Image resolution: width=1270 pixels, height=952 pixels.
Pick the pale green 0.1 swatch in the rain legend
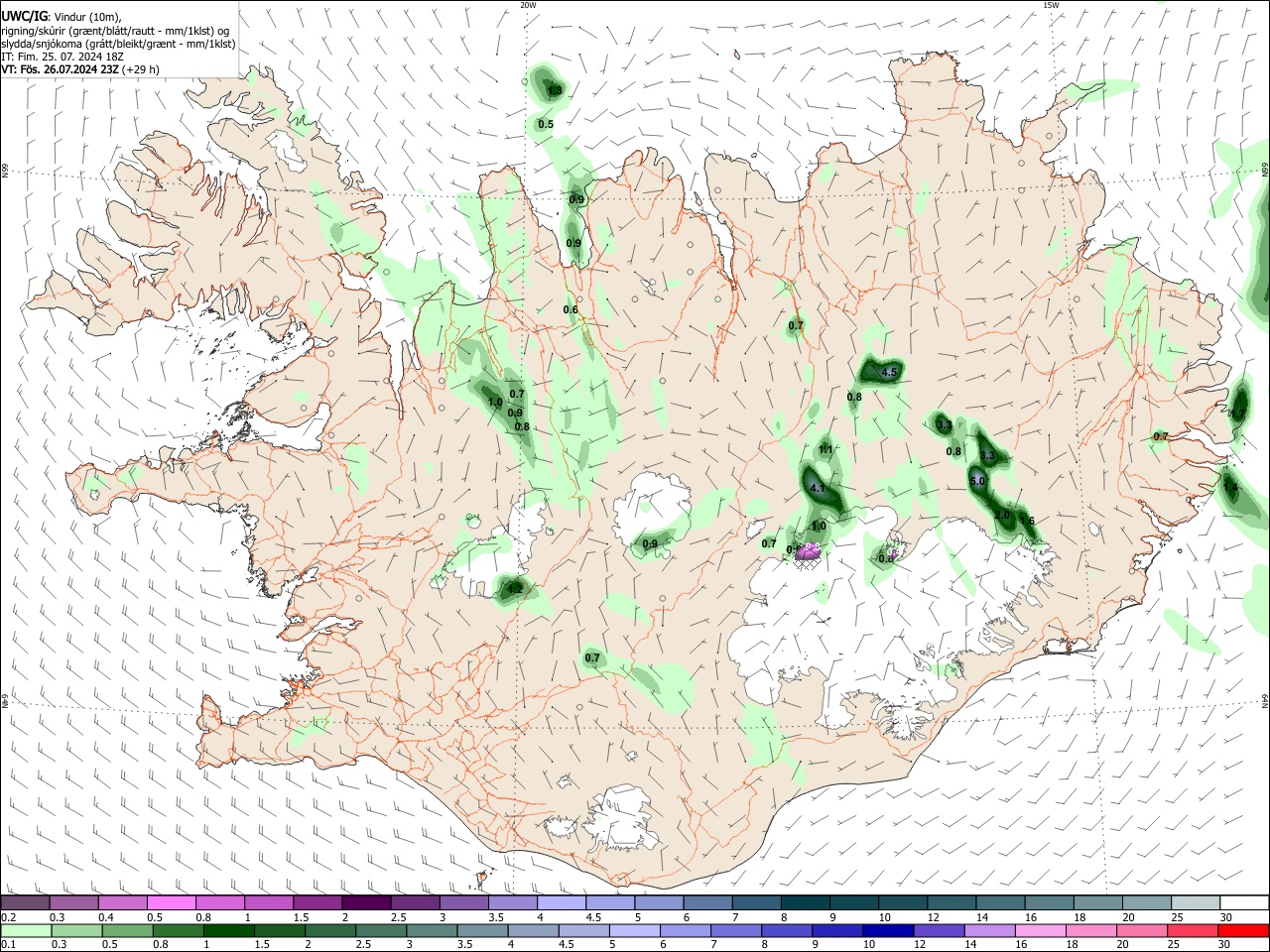pyautogui.click(x=25, y=930)
